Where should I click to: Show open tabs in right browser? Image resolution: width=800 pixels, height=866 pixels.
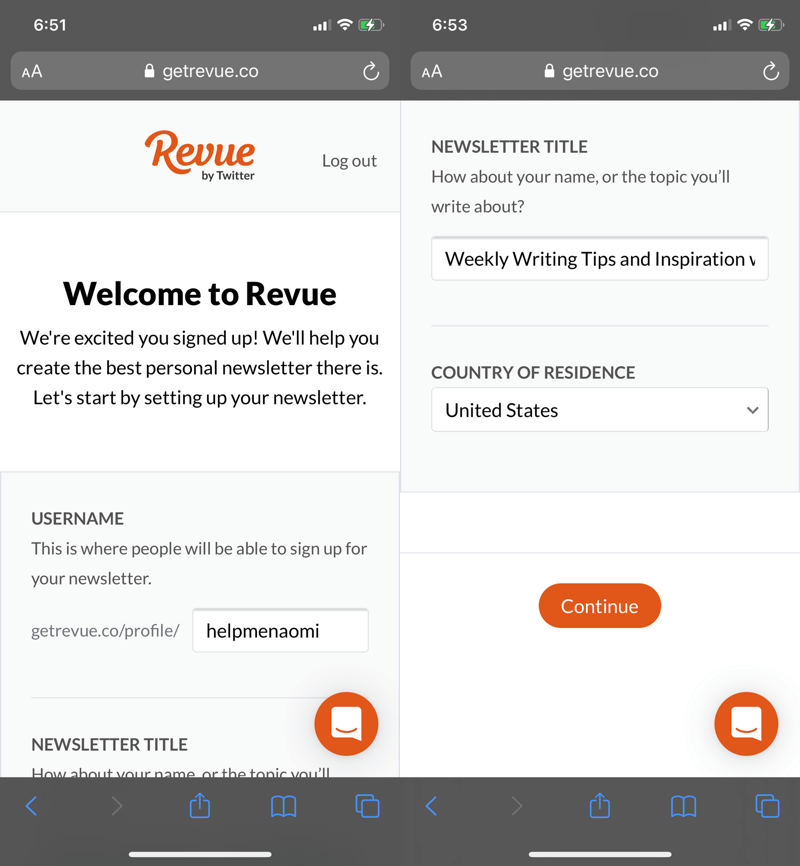[767, 806]
